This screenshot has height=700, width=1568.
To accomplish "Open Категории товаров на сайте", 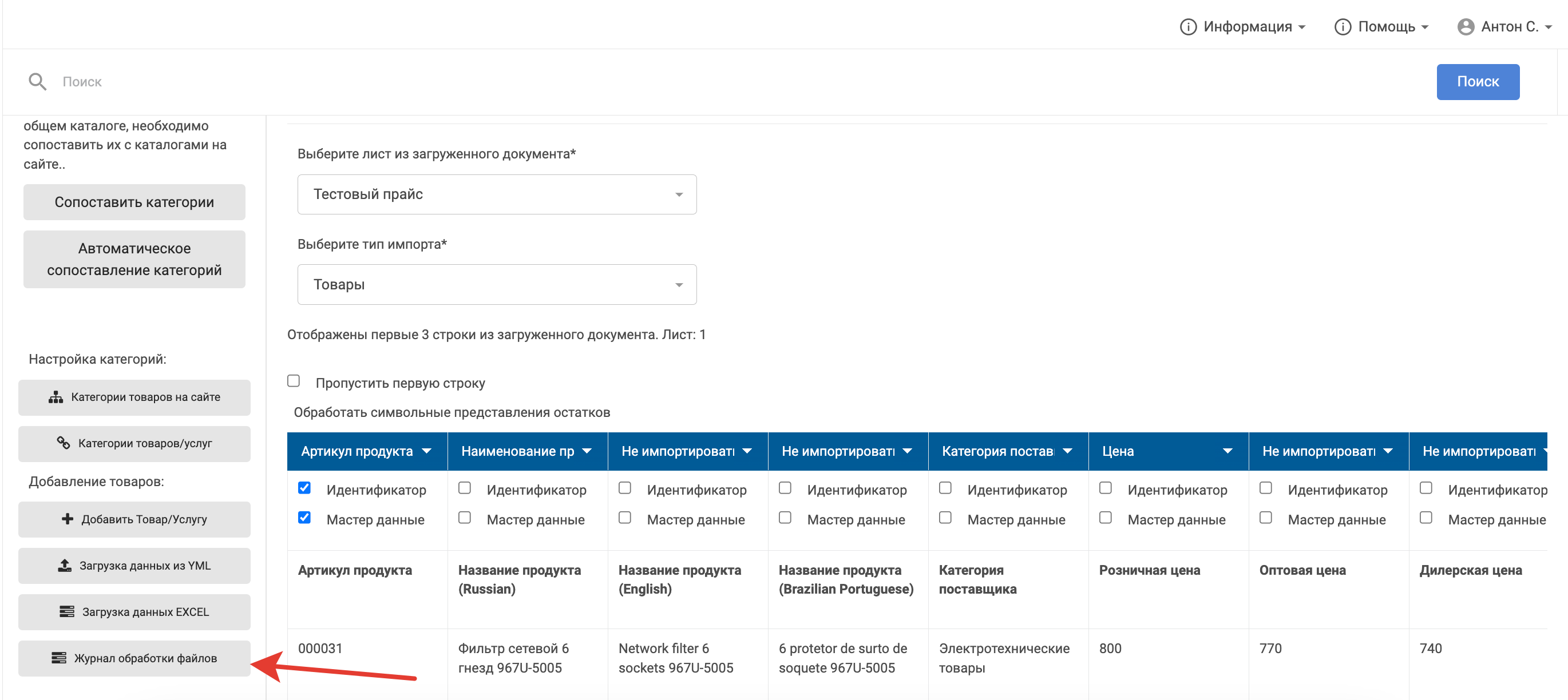I will [134, 397].
